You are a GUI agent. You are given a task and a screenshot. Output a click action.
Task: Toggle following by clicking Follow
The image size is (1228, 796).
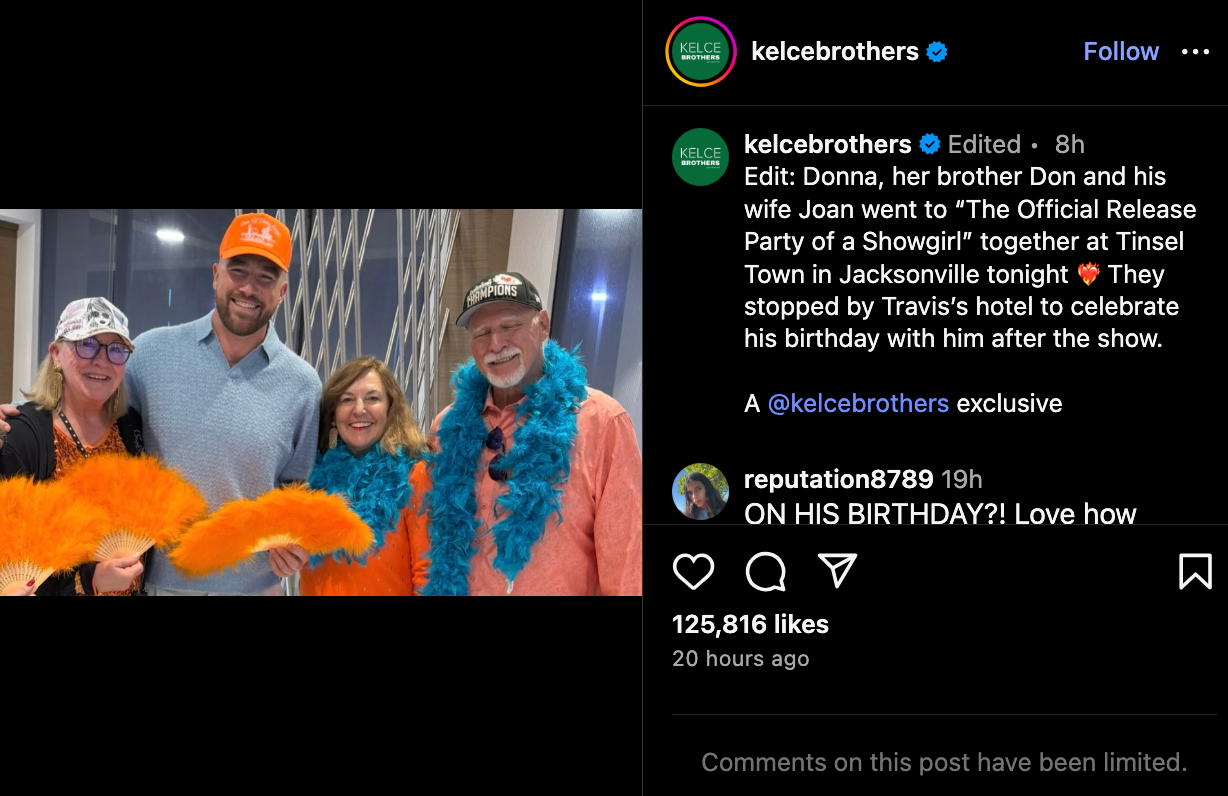(1121, 51)
